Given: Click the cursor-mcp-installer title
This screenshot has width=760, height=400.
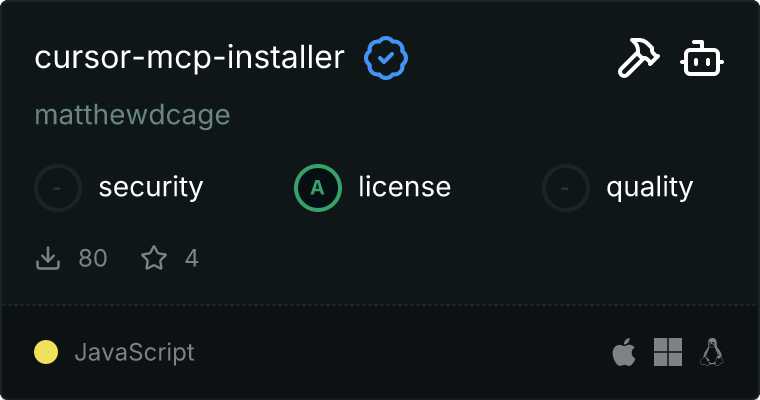Looking at the screenshot, I should pos(189,59).
